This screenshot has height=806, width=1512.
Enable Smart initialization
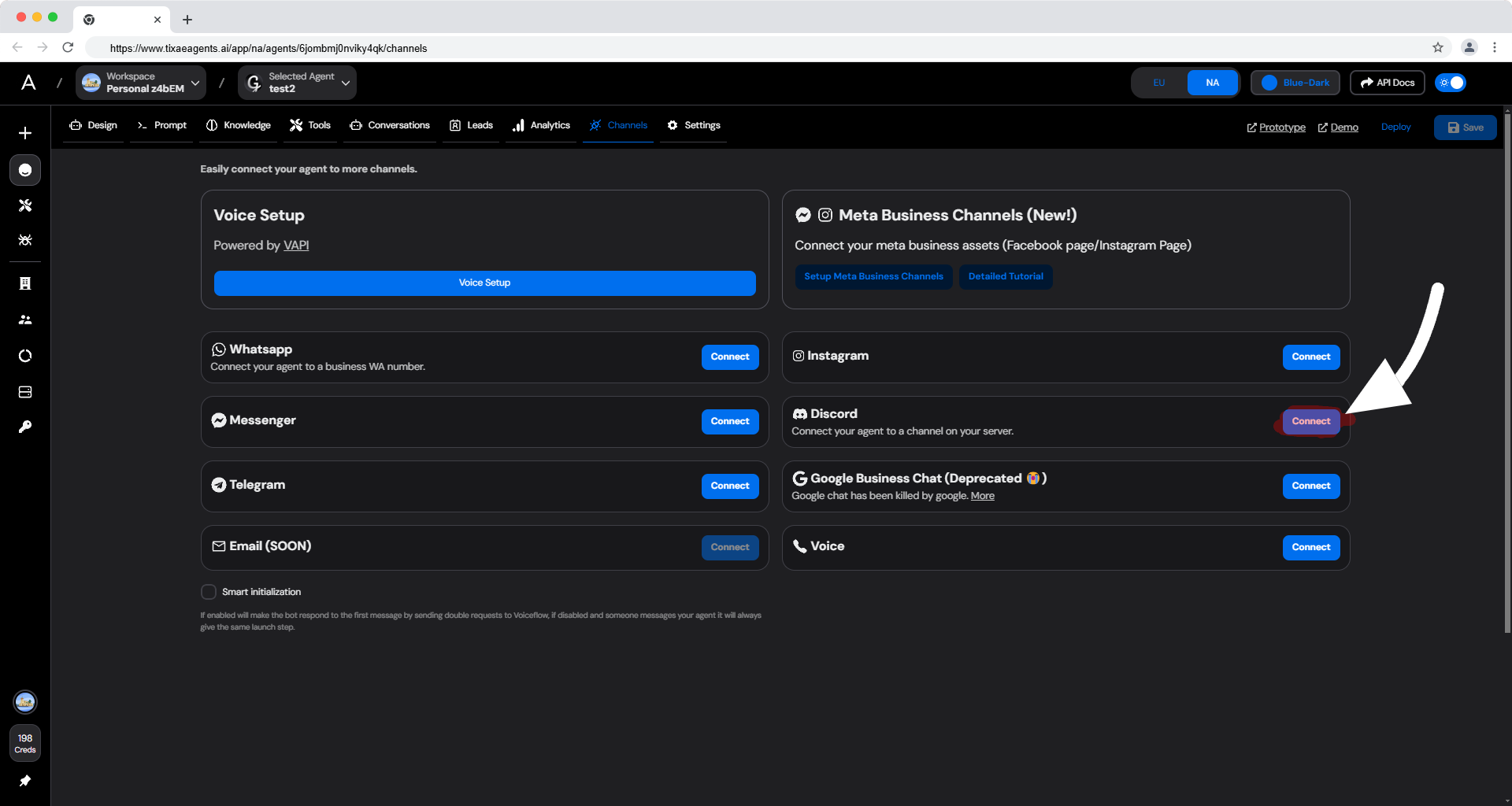208,591
